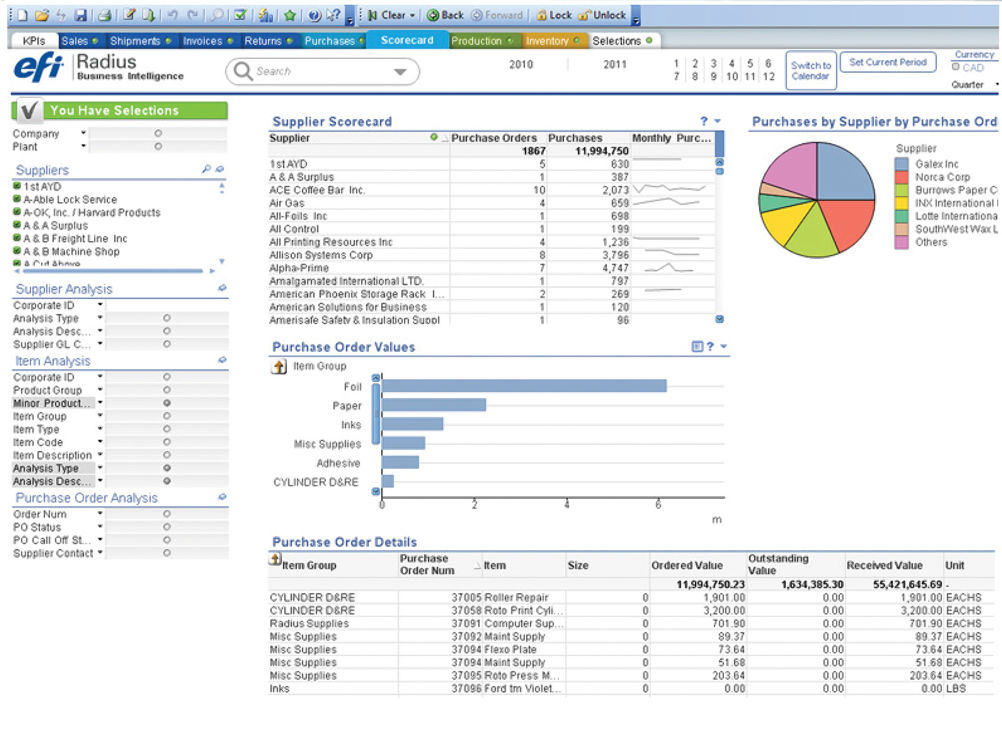1002x734 pixels.
Task: Click the Print icon in toolbar
Action: (x=105, y=15)
